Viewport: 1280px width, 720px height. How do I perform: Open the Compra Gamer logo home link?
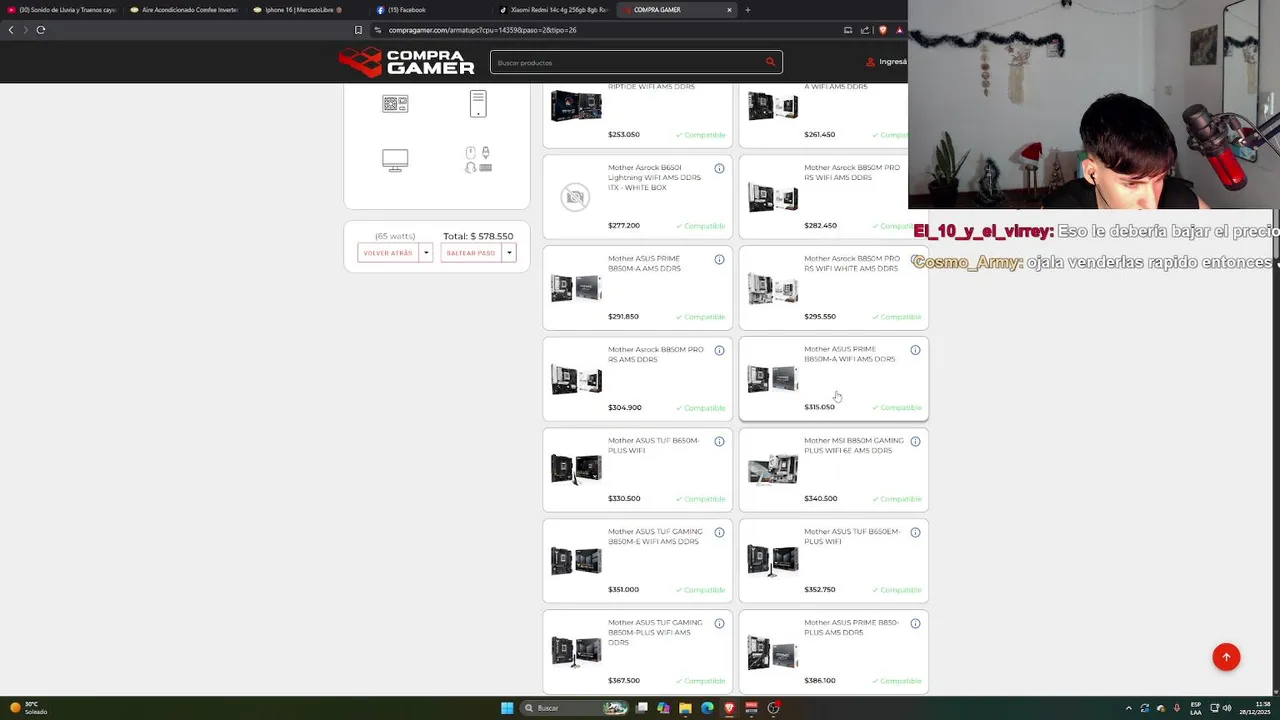pyautogui.click(x=406, y=62)
